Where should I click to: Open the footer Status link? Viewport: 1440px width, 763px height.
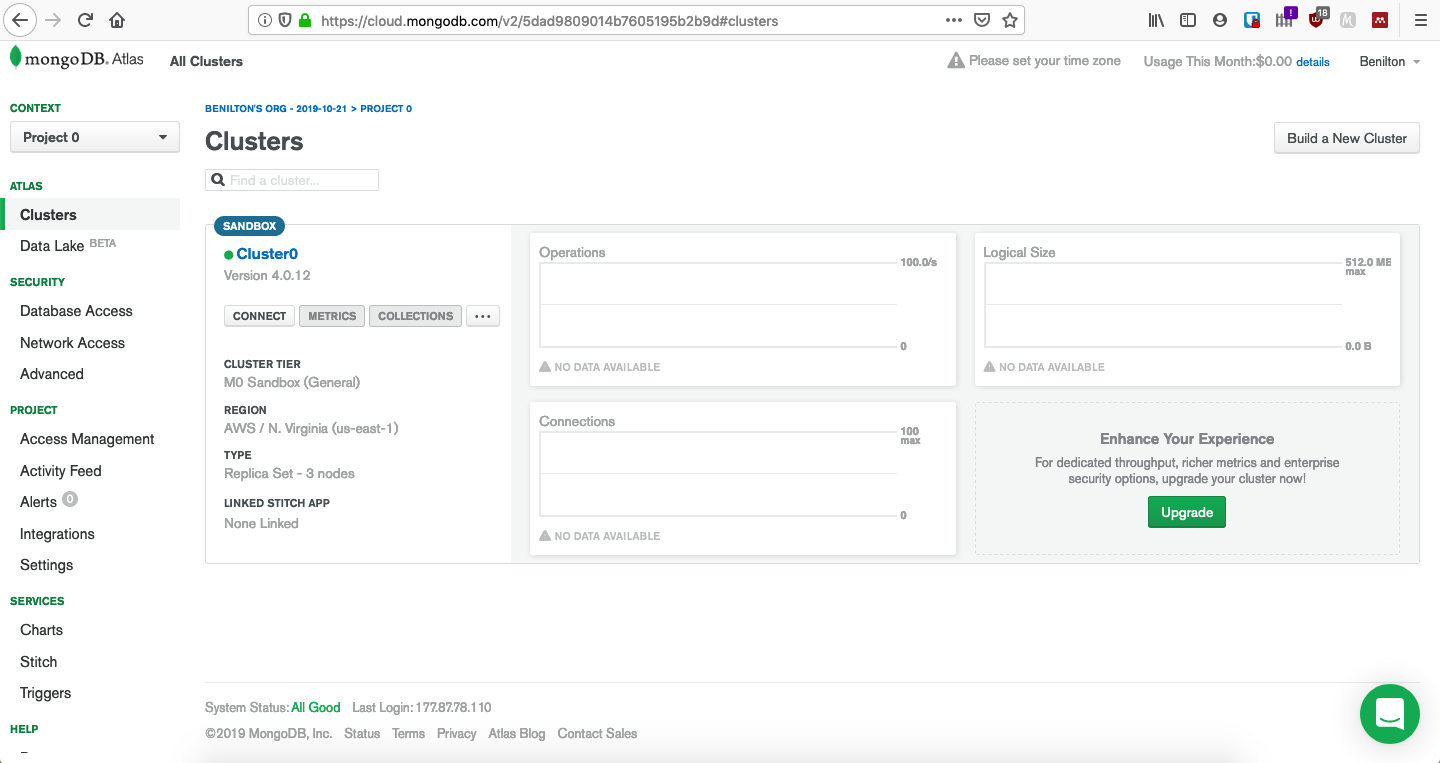[362, 733]
